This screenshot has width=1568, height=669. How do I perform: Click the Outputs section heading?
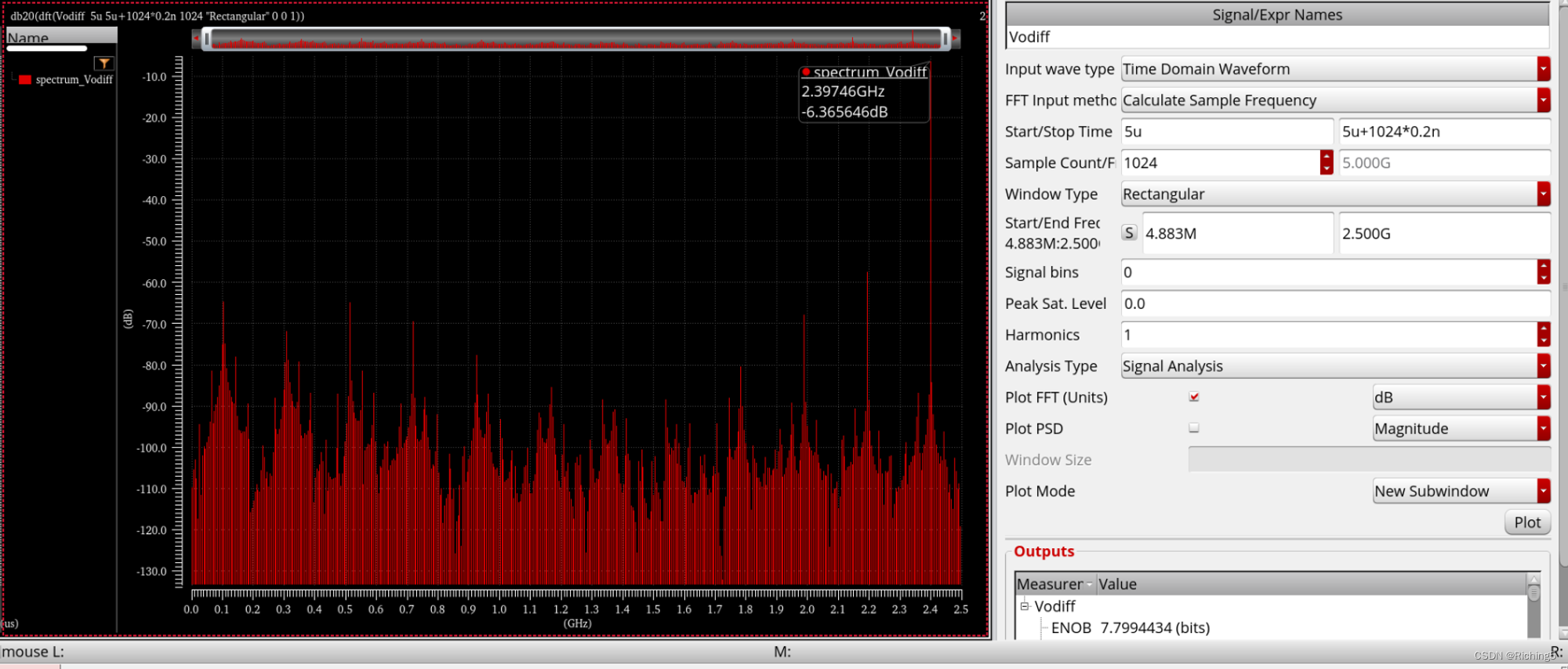click(x=1044, y=551)
